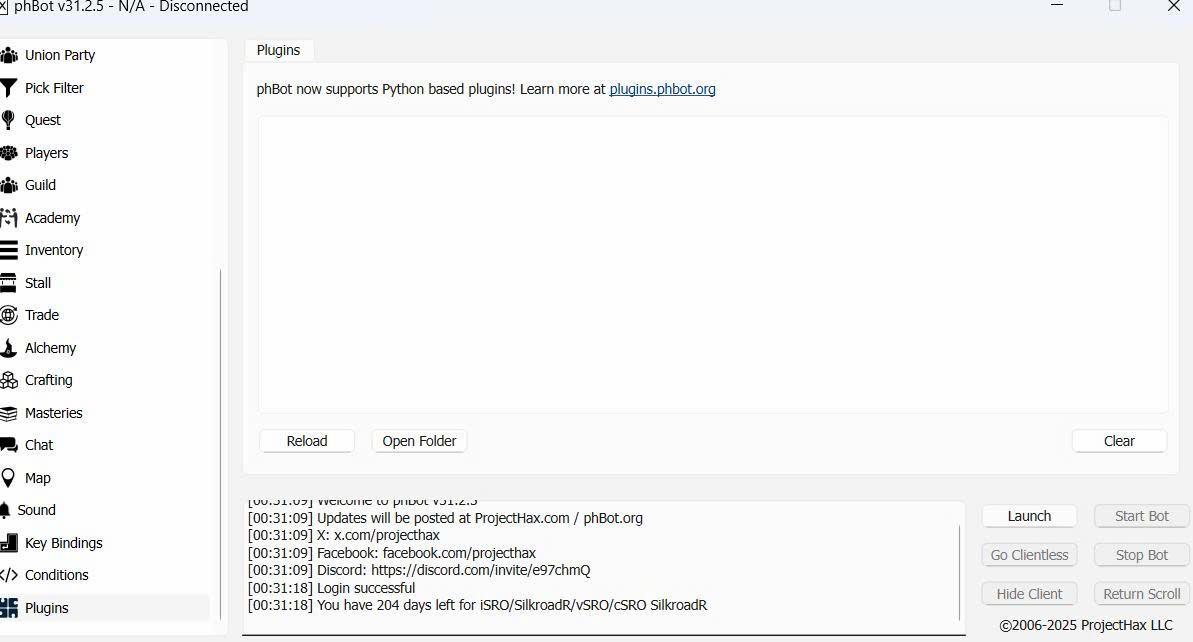This screenshot has width=1193, height=642.
Task: Open the Chat sidebar entry
Action: click(39, 445)
